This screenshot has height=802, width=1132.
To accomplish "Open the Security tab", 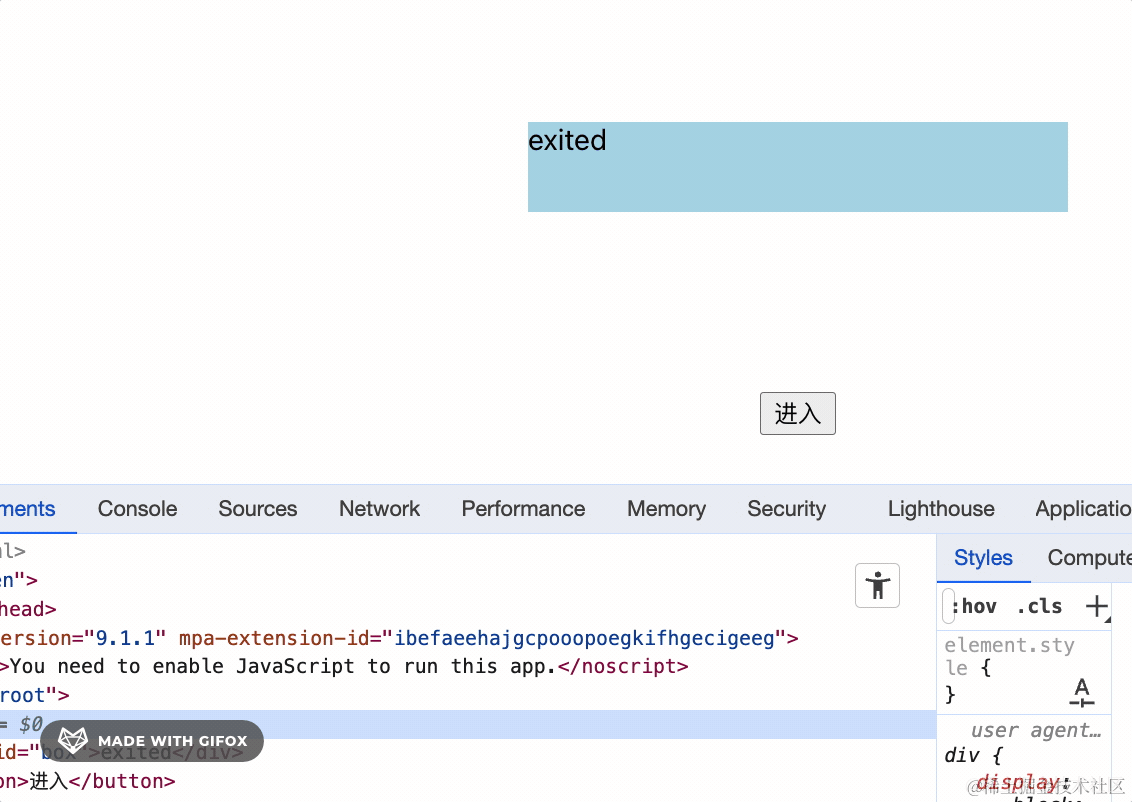I will (786, 509).
